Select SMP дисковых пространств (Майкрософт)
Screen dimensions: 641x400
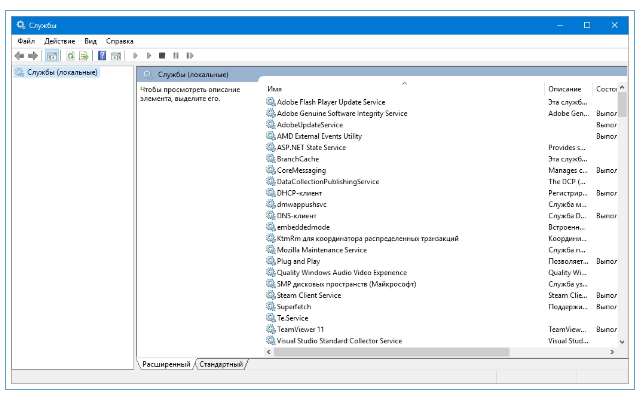pos(346,284)
